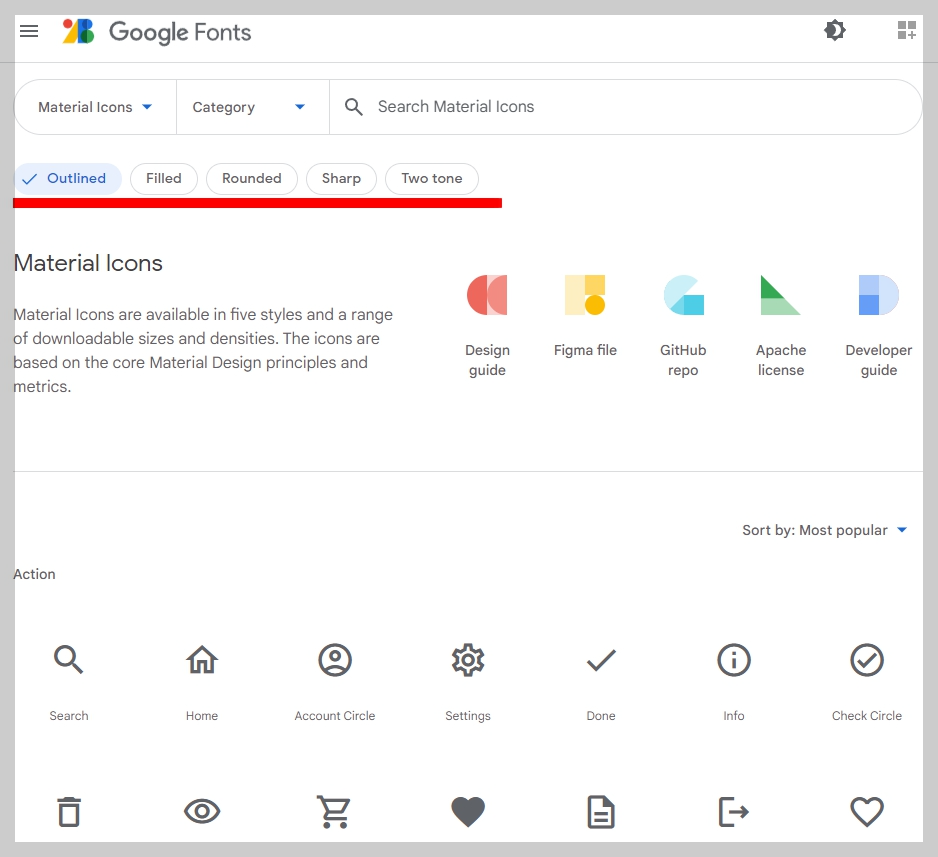Click the Google Fonts logo
The height and width of the screenshot is (857, 938).
[78, 31]
